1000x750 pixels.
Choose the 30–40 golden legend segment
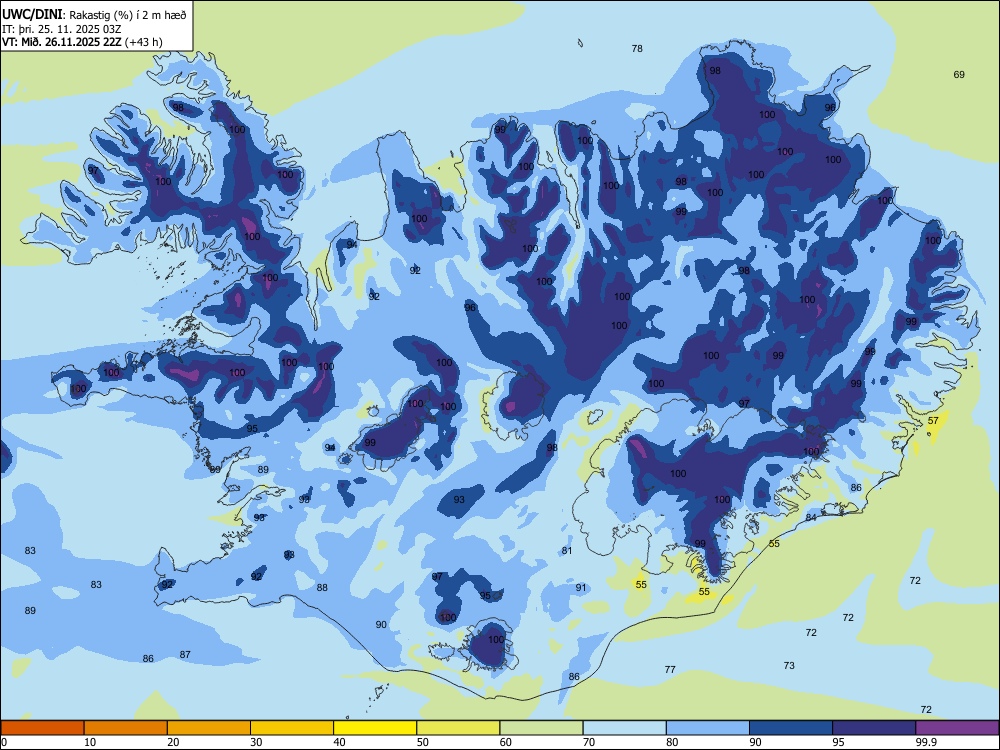tap(292, 728)
